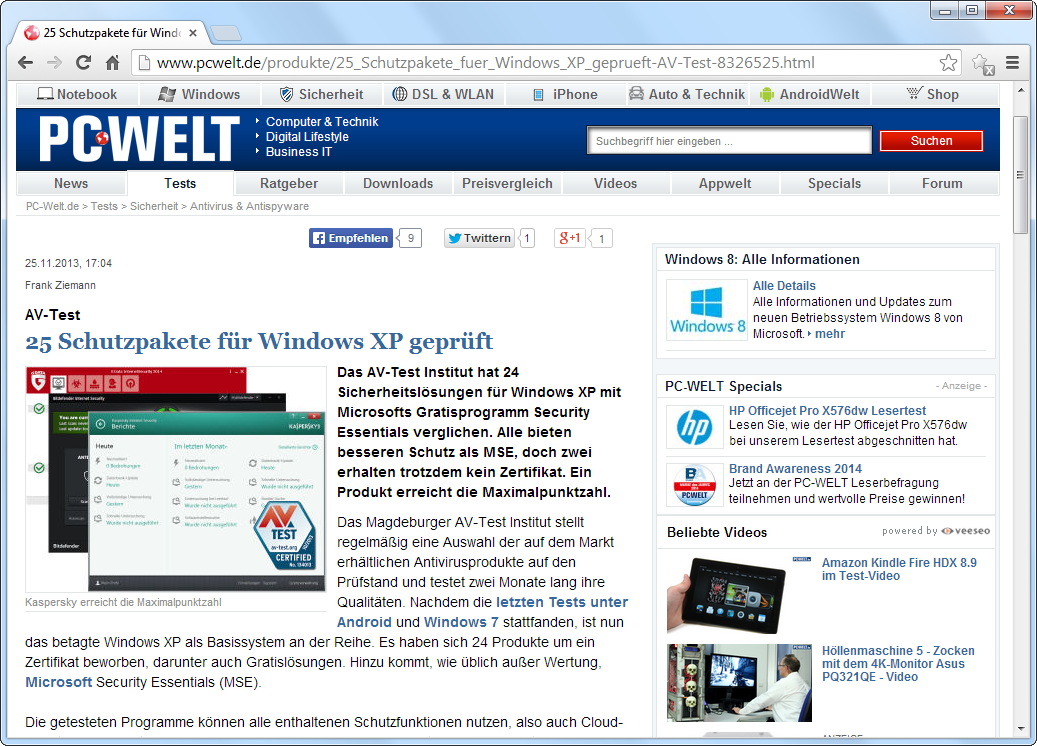Click the search term input field

point(728,141)
